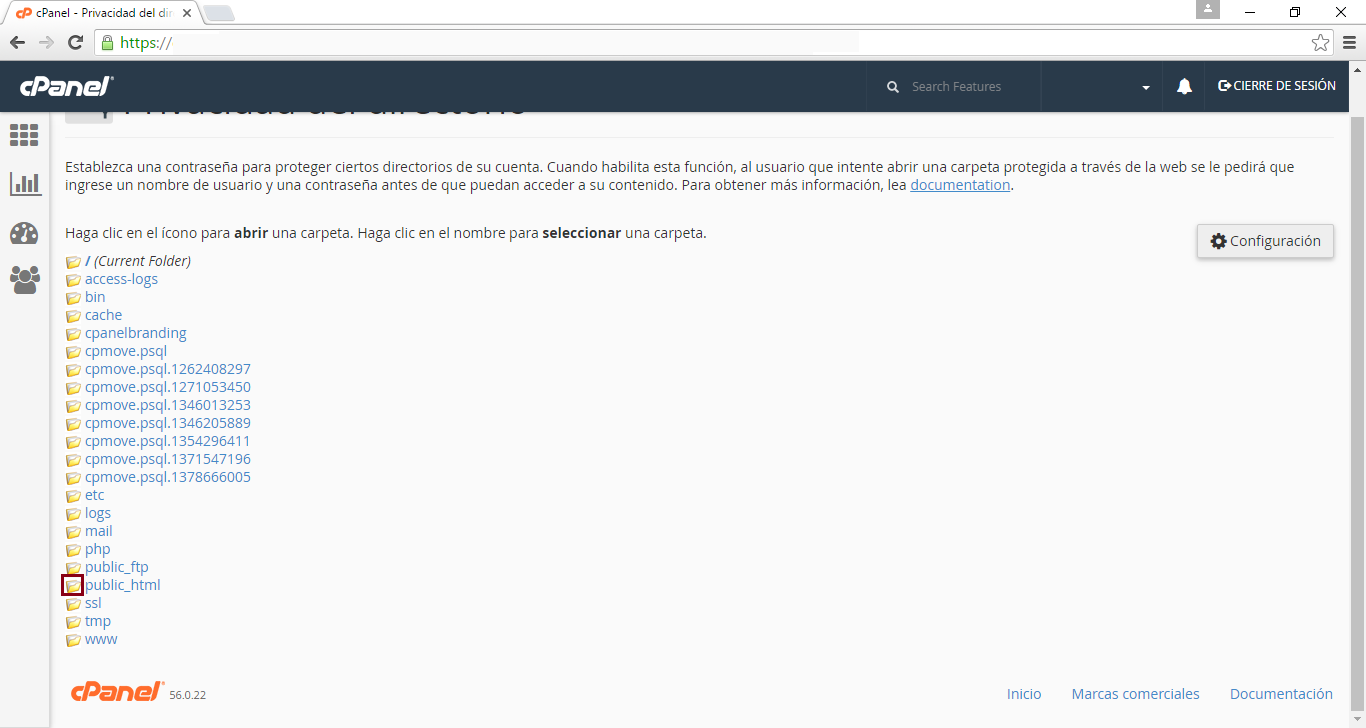The width and height of the screenshot is (1366, 728).
Task: Click the Configuración button
Action: coord(1265,241)
